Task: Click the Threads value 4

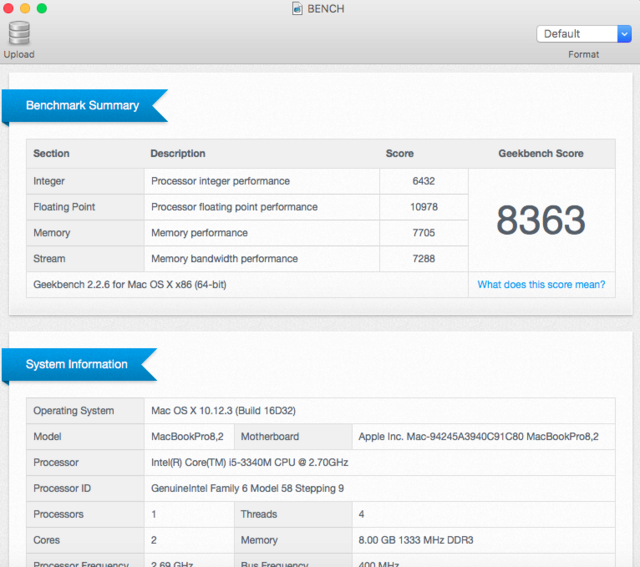Action: [361, 514]
